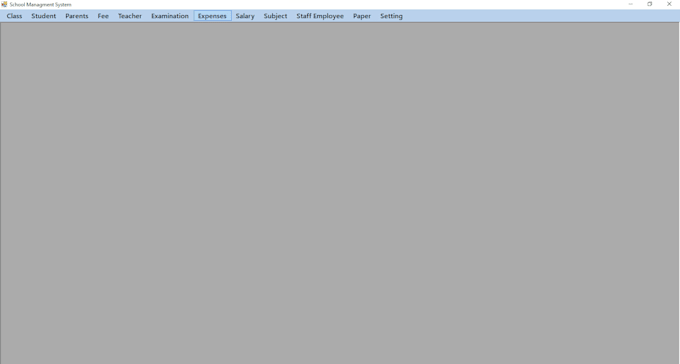Click empty title bar beside minimize button
The image size is (680, 364).
(x=347, y=4)
